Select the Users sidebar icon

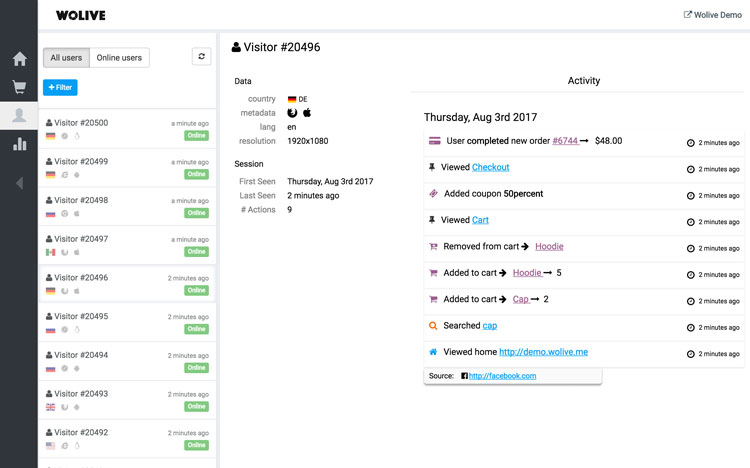click(19, 115)
